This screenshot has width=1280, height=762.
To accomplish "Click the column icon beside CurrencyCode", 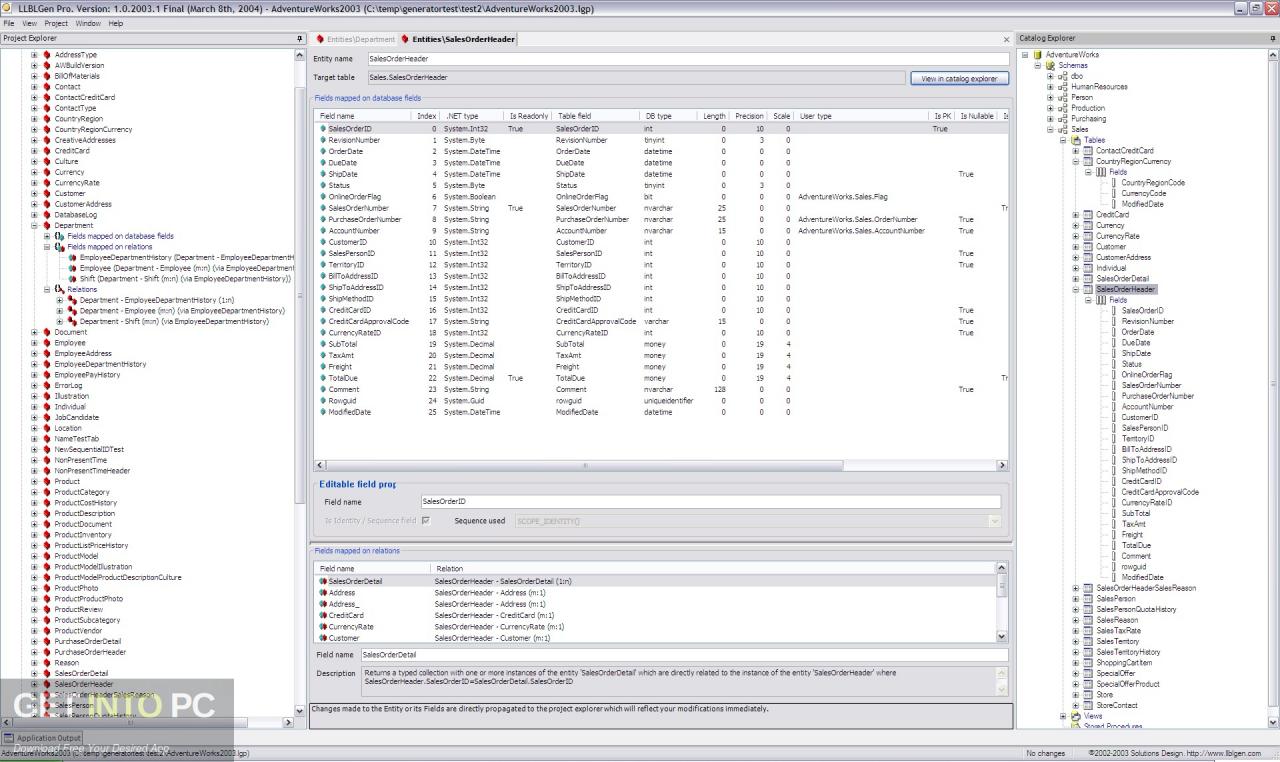I will (x=1114, y=194).
